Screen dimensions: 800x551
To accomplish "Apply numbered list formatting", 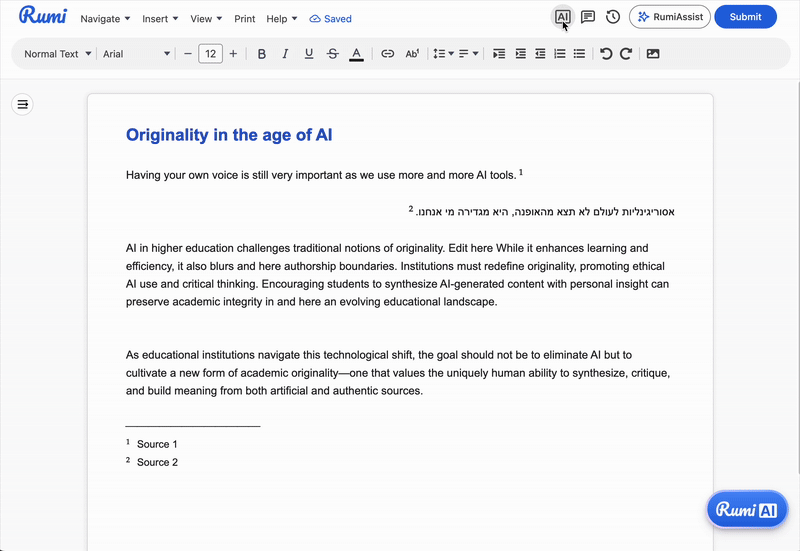I will (x=560, y=54).
